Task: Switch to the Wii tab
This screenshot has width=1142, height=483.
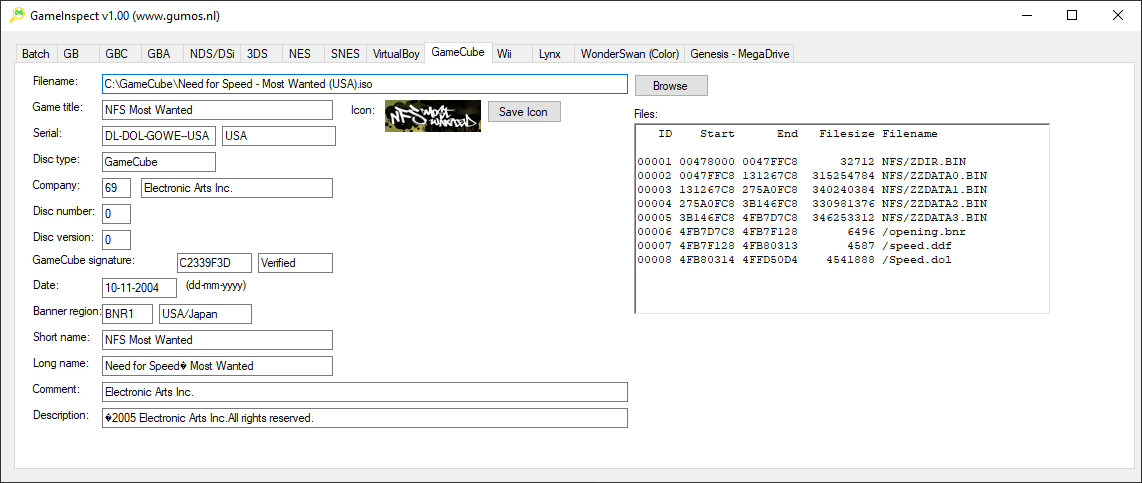Action: 506,54
